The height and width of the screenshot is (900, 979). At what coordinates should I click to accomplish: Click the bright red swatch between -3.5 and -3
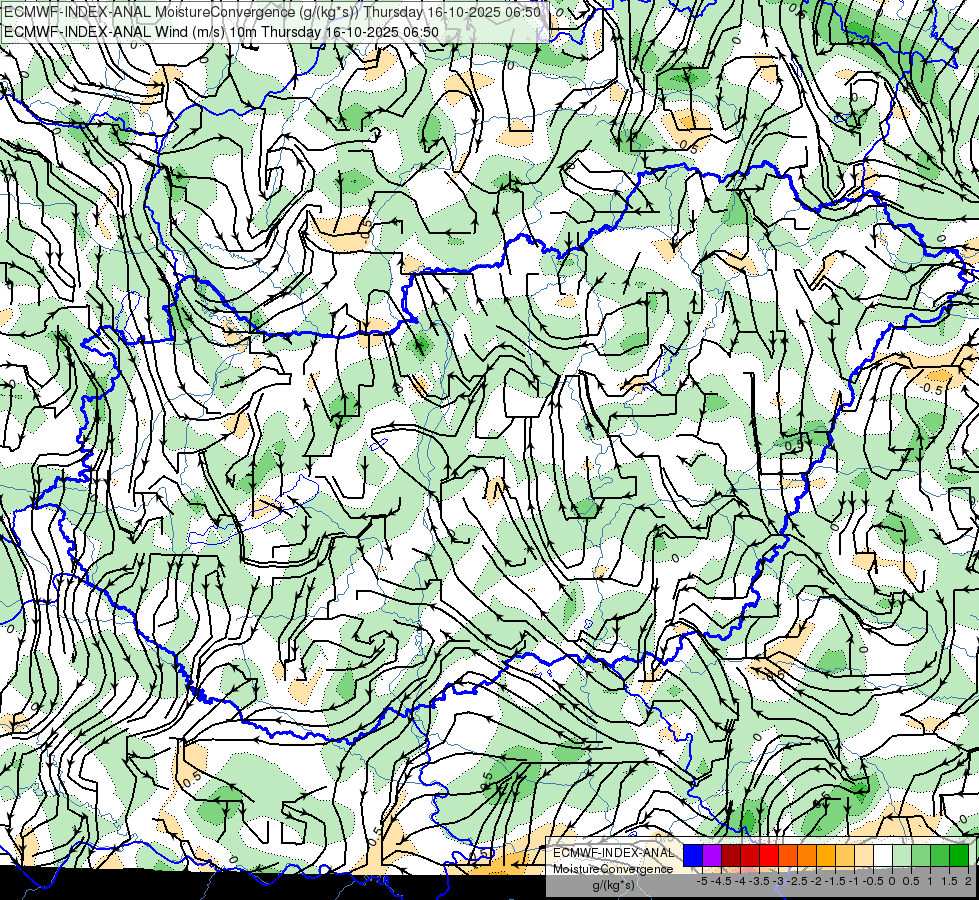click(769, 856)
